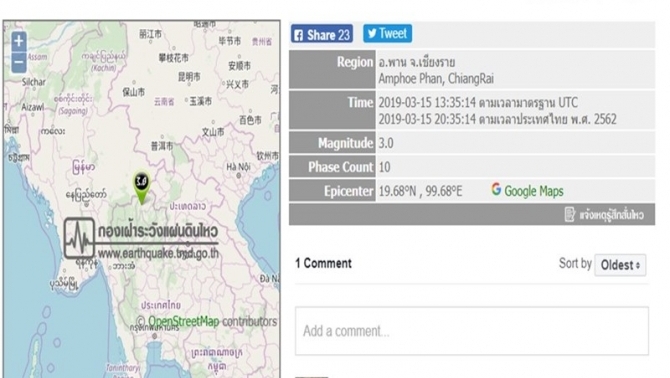Screen dimensions: 670x378
Task: Click the felt-report form icon
Action: pyautogui.click(x=570, y=214)
